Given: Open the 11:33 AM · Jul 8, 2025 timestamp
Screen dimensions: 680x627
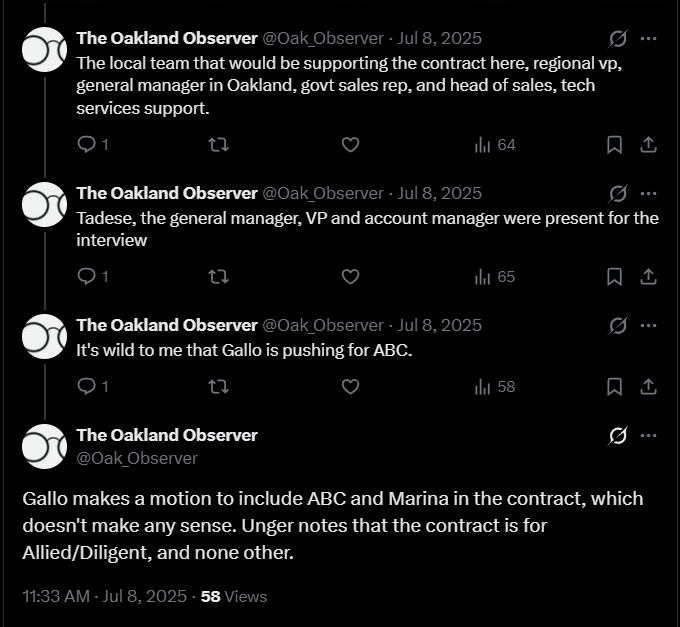Looking at the screenshot, I should click(104, 596).
